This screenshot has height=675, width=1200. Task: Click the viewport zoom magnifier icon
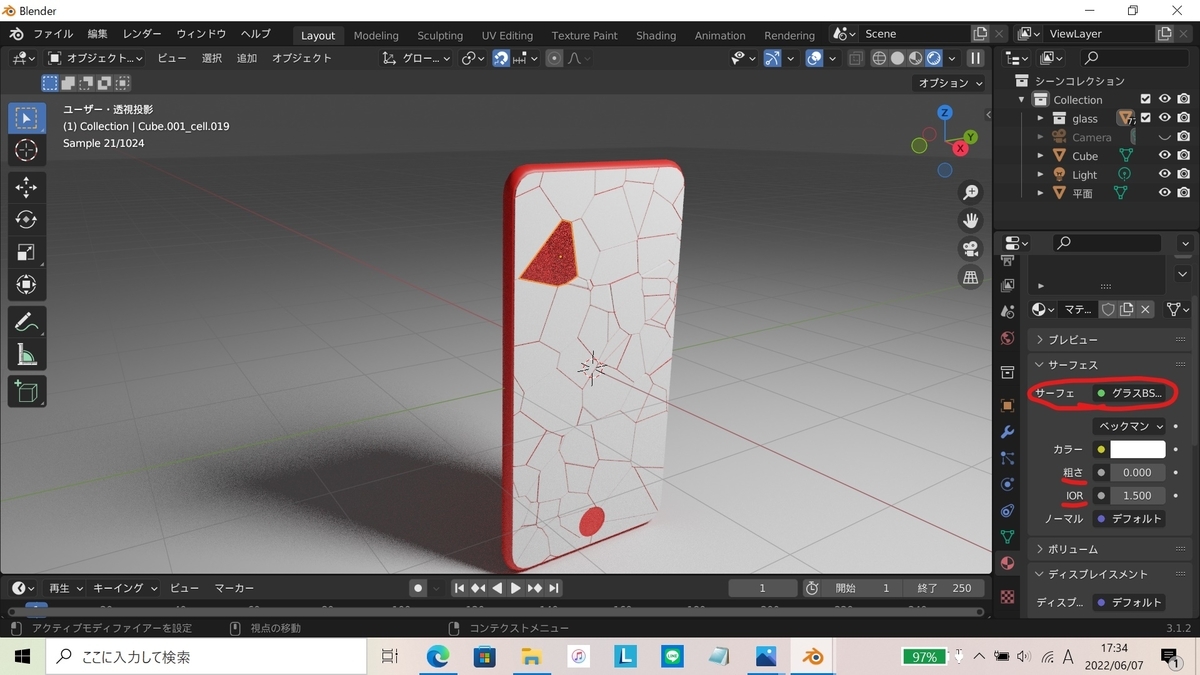[970, 192]
